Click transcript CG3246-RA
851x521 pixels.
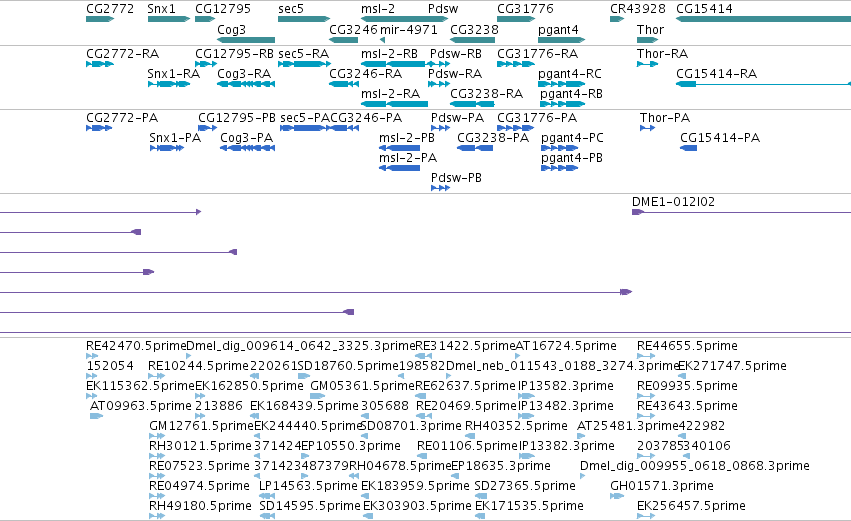pyautogui.click(x=344, y=84)
